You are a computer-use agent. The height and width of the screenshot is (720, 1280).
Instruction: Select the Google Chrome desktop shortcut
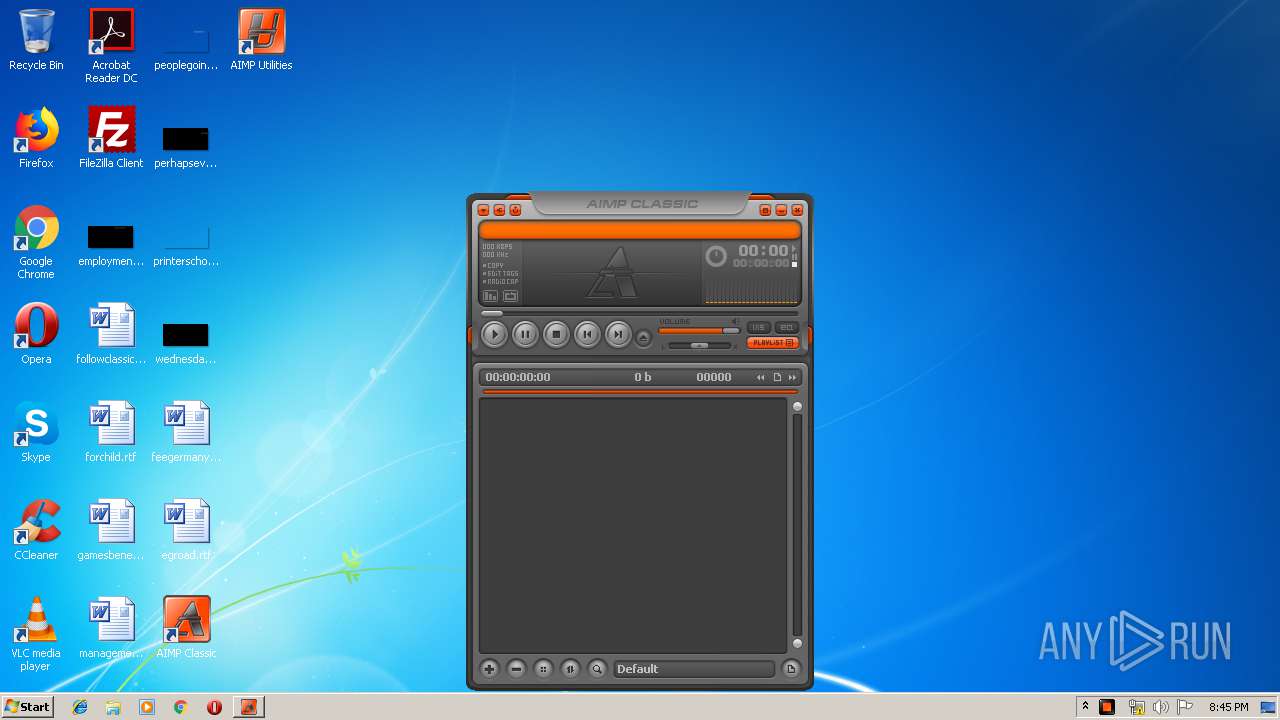click(x=36, y=242)
